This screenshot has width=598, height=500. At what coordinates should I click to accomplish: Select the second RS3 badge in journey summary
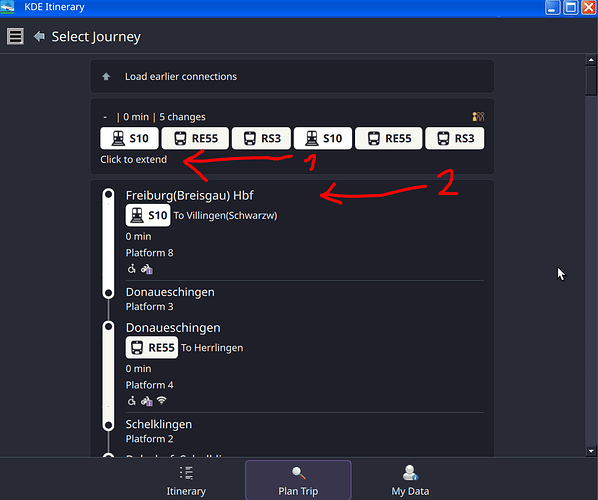pos(455,138)
